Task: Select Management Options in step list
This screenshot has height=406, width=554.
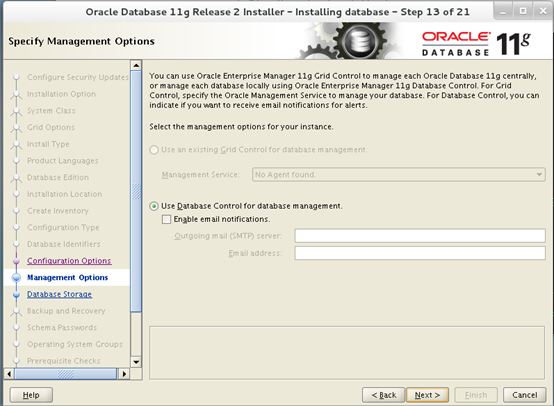Action: [x=67, y=277]
